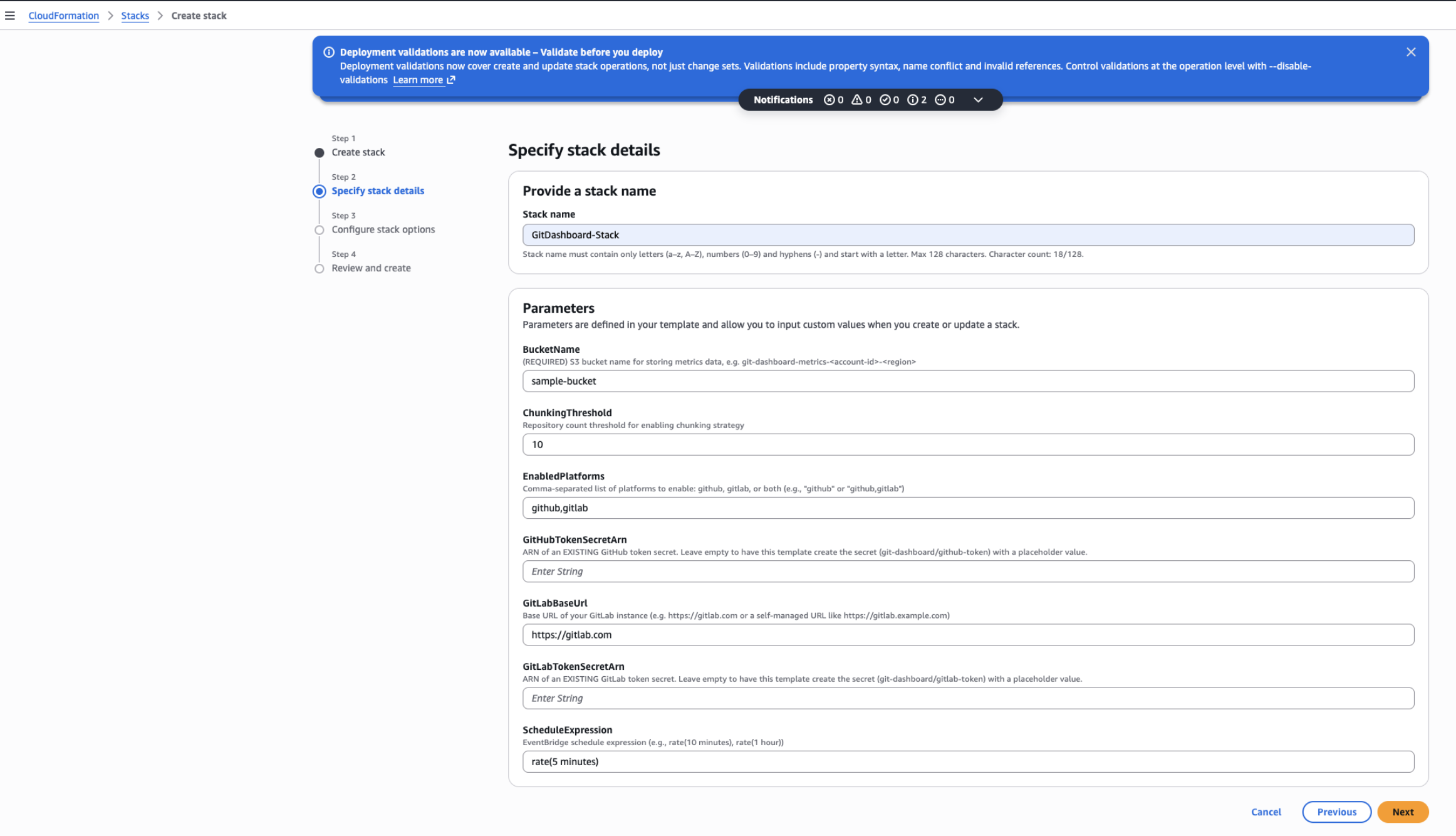Viewport: 1456px width, 836px height.
Task: Click the EnabledPlatforms input field
Action: (968, 508)
